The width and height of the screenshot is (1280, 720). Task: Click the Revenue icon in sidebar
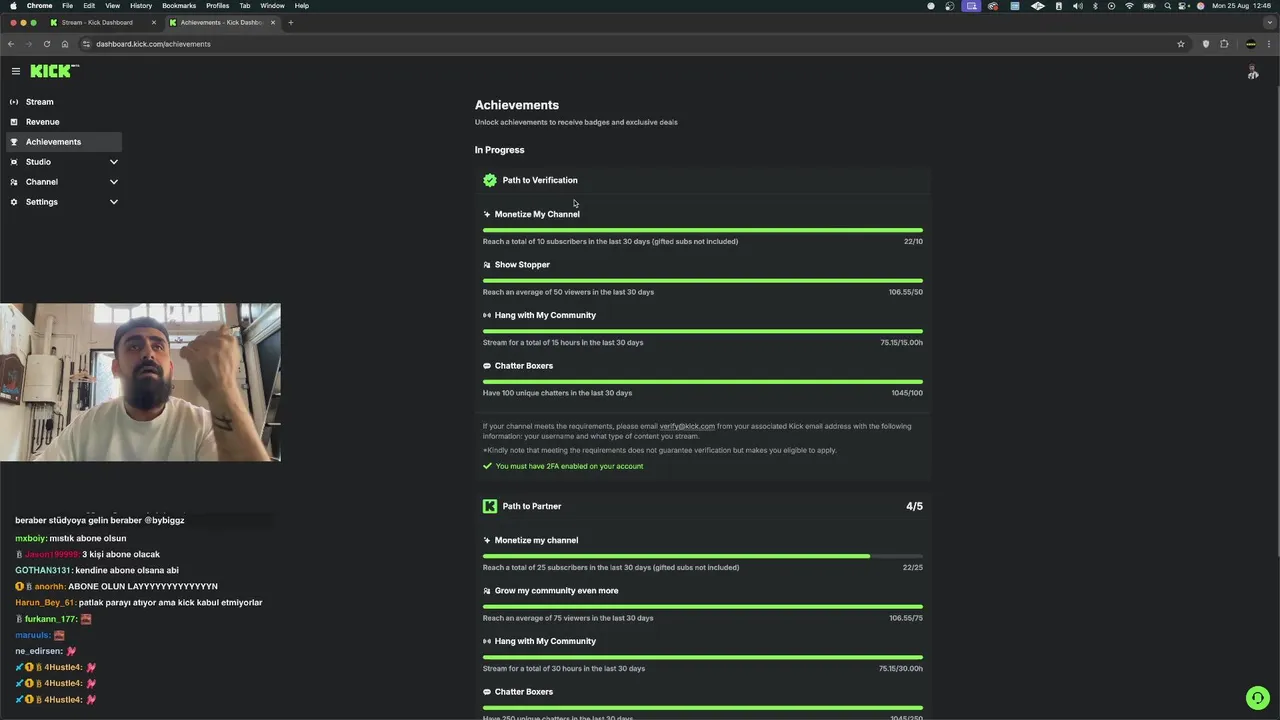point(14,122)
